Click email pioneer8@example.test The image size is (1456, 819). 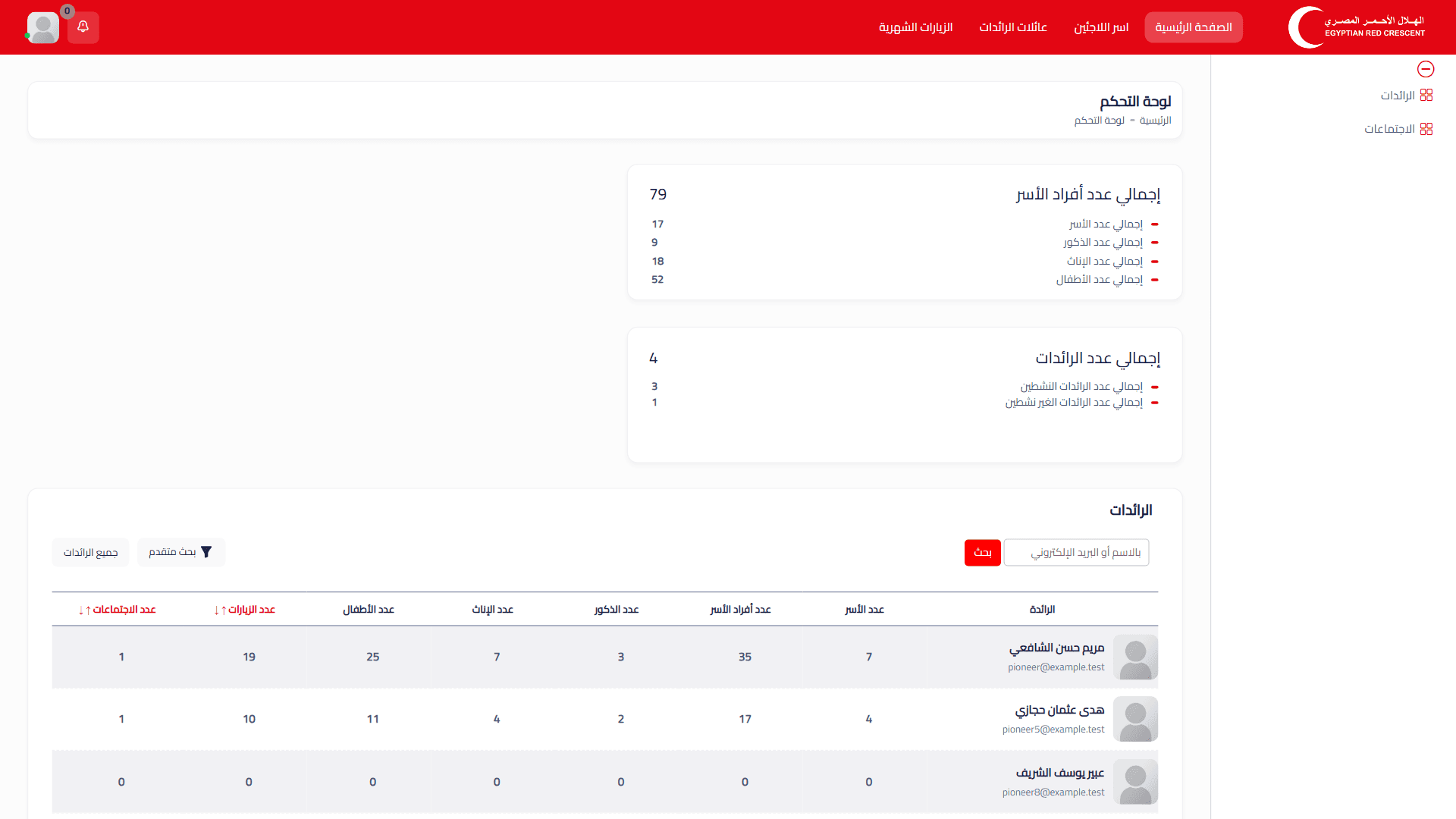point(1053,792)
